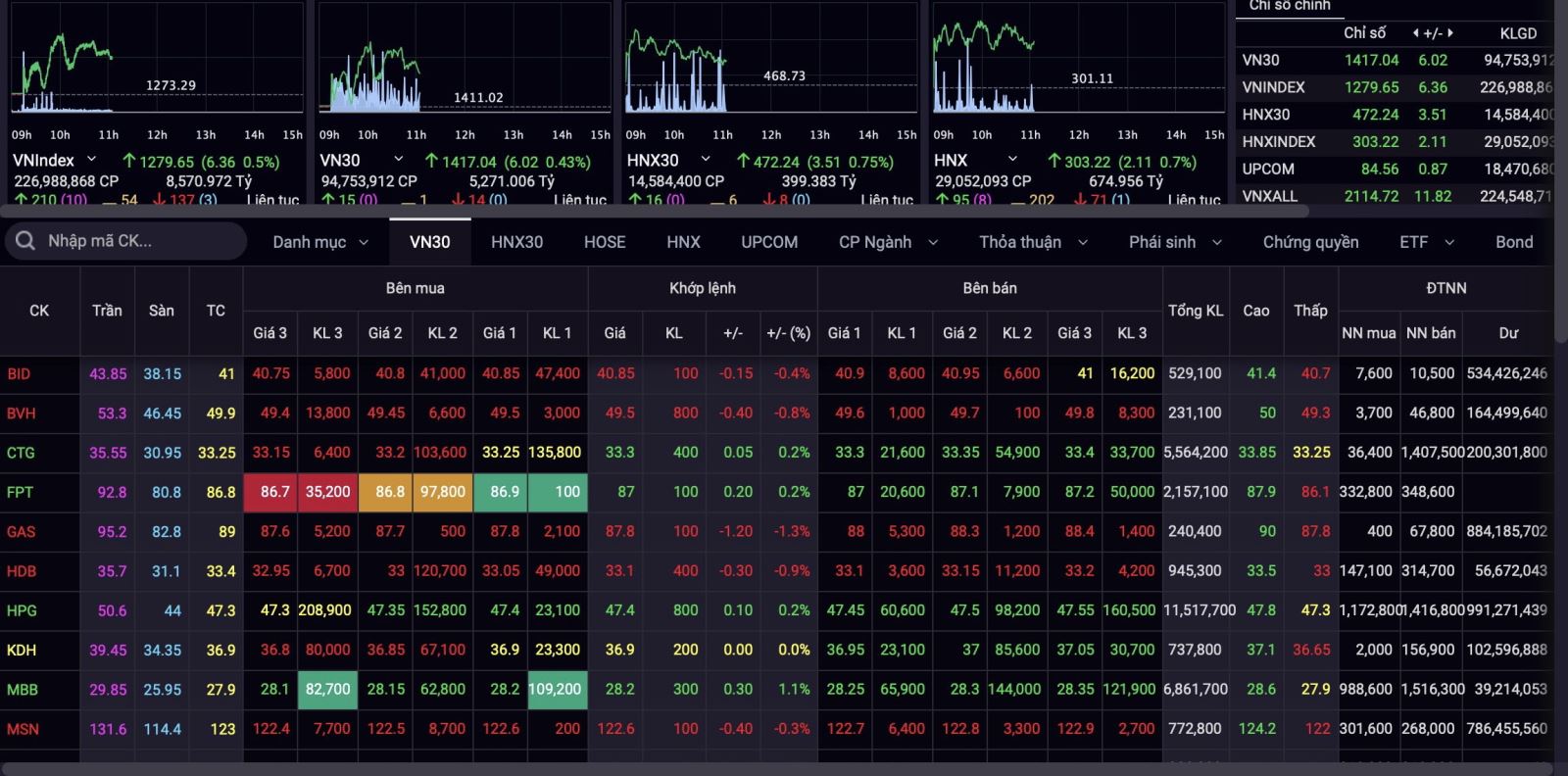Click the vertical scrollbar on the right edge
Screen dimensions: 1568x776
point(1561,171)
